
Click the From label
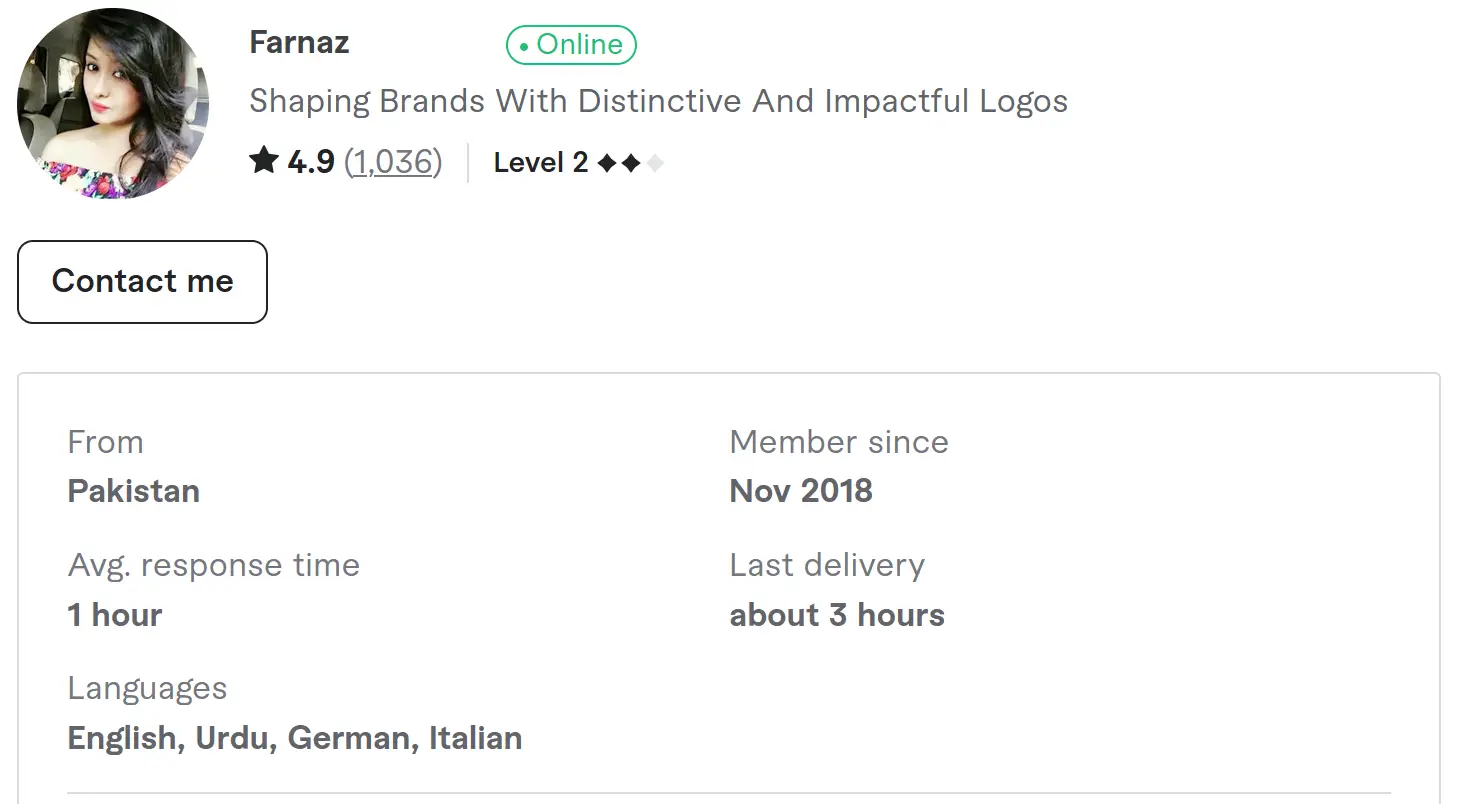(106, 442)
